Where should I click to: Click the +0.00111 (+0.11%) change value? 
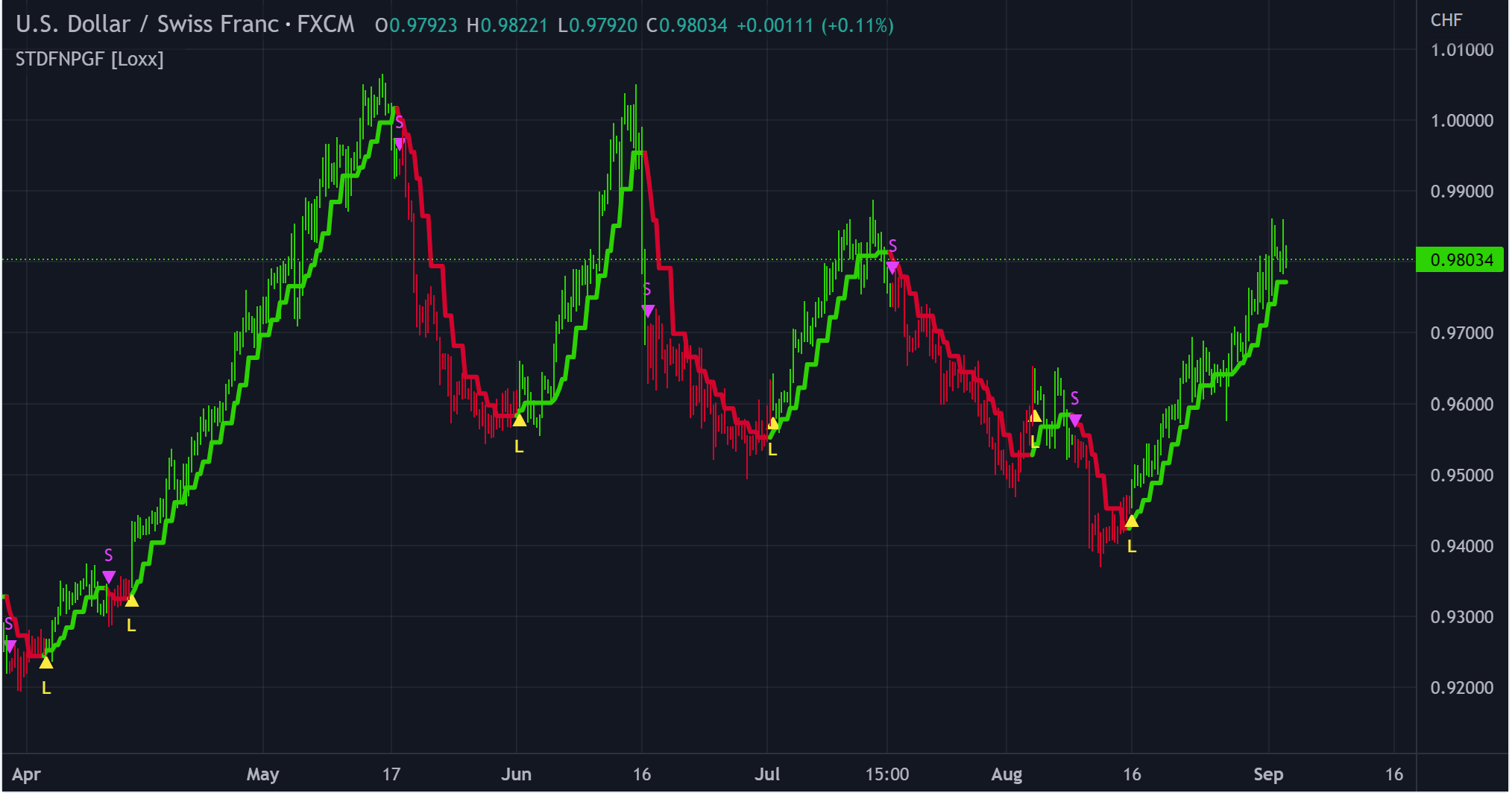click(x=815, y=25)
